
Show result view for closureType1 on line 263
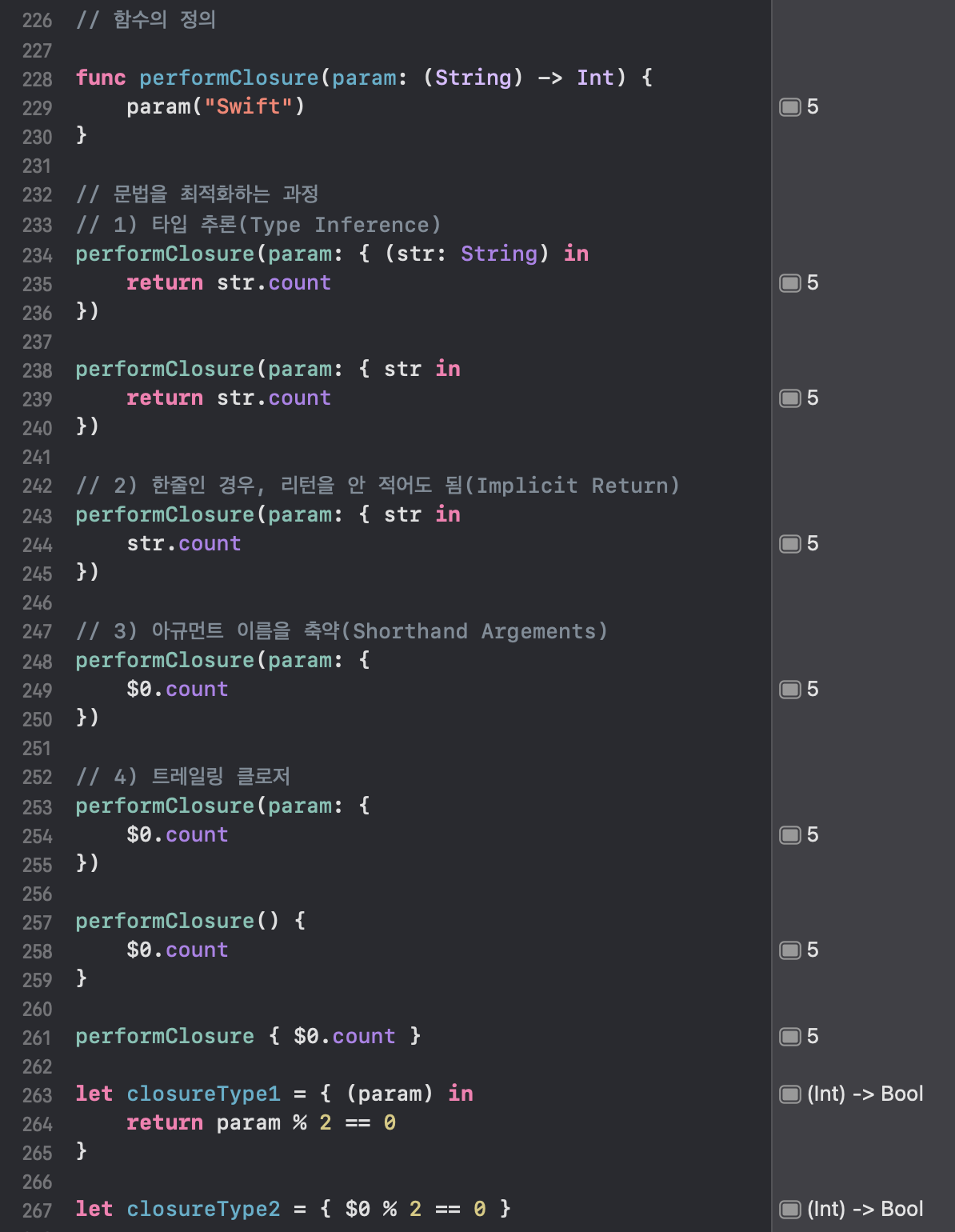tap(789, 1094)
